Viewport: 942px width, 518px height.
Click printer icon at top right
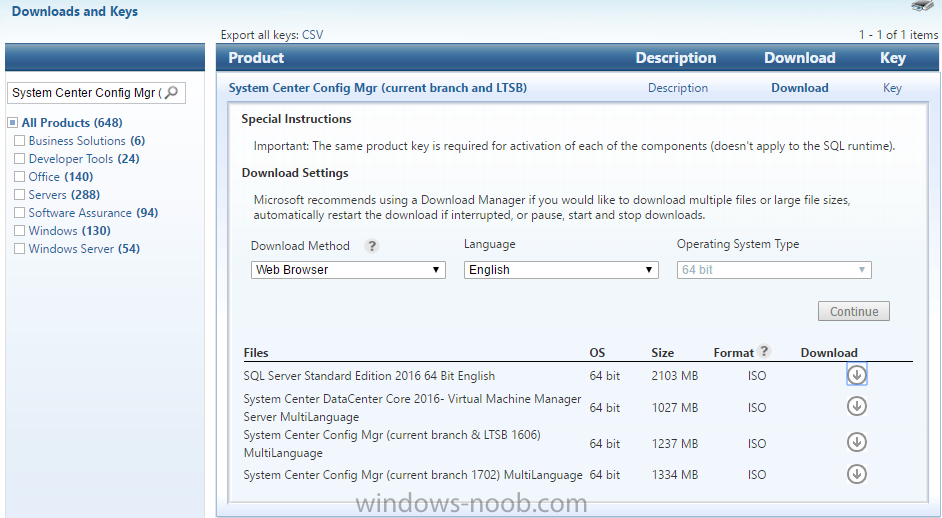click(922, 6)
